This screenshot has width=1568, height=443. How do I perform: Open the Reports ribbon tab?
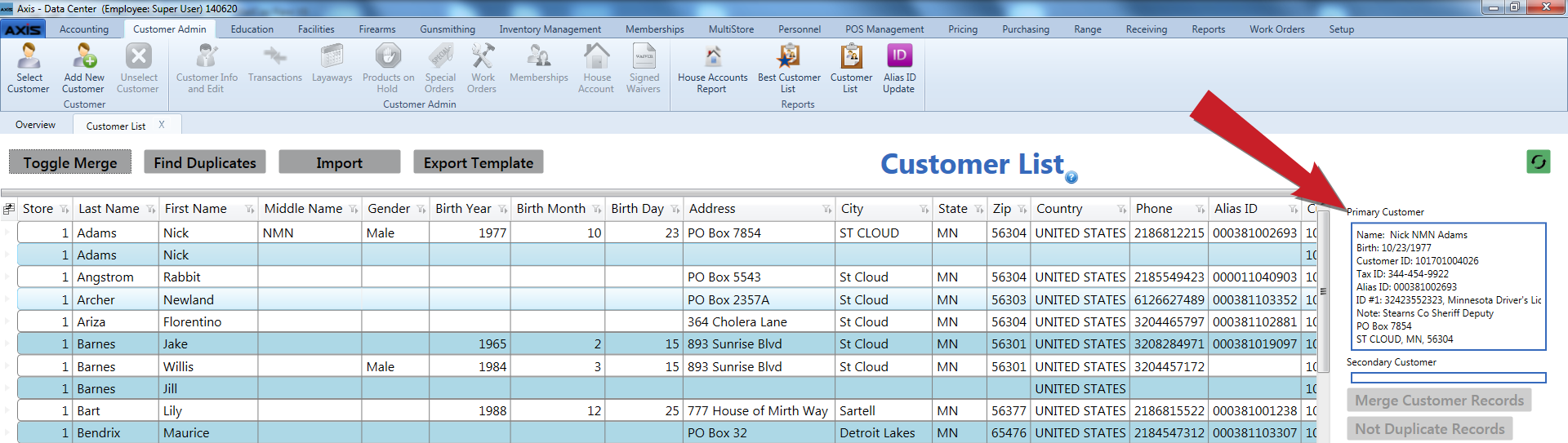[x=1208, y=29]
